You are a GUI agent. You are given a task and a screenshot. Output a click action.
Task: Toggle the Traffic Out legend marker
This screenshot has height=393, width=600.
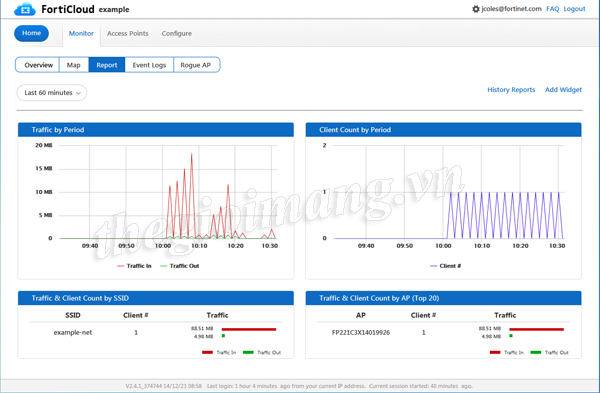click(164, 266)
